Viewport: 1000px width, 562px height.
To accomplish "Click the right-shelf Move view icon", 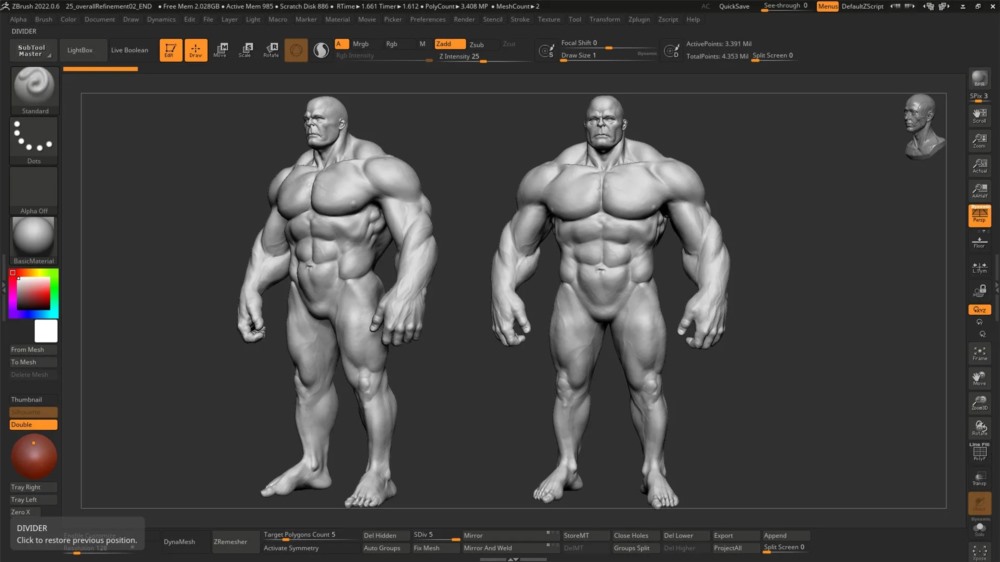I will [x=980, y=378].
